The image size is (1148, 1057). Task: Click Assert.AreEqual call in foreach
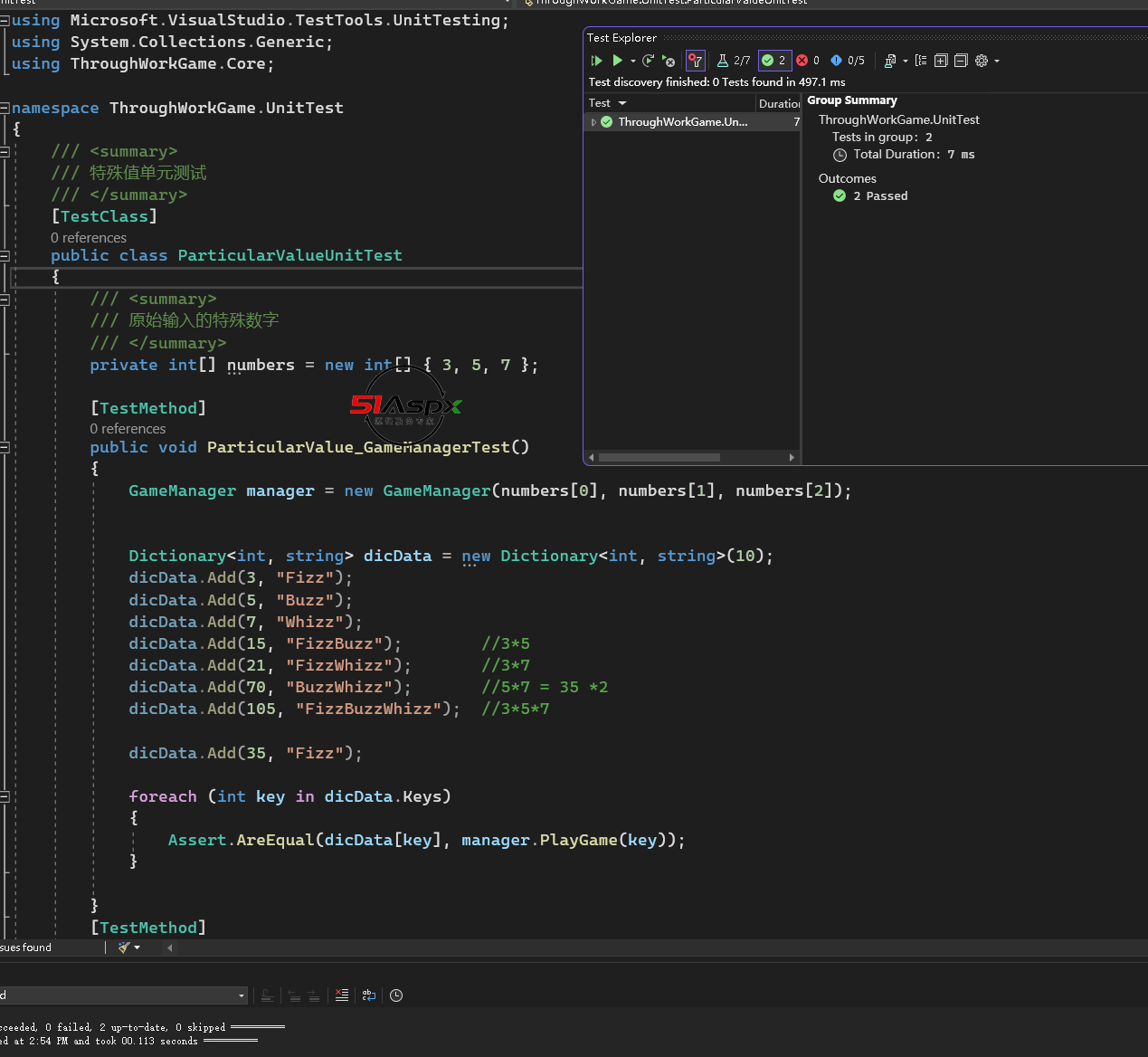(x=242, y=840)
